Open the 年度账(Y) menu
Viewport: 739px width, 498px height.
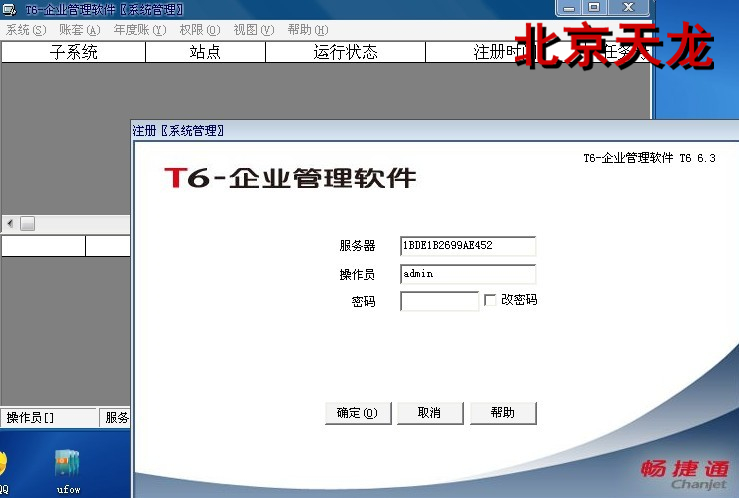tap(140, 30)
